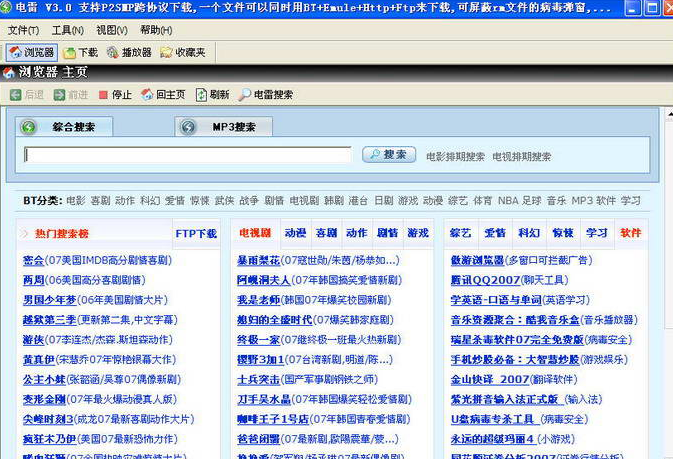Viewport: 673px width, 459px height.
Task: Open the 我是老师 link
Action: pyautogui.click(x=258, y=300)
